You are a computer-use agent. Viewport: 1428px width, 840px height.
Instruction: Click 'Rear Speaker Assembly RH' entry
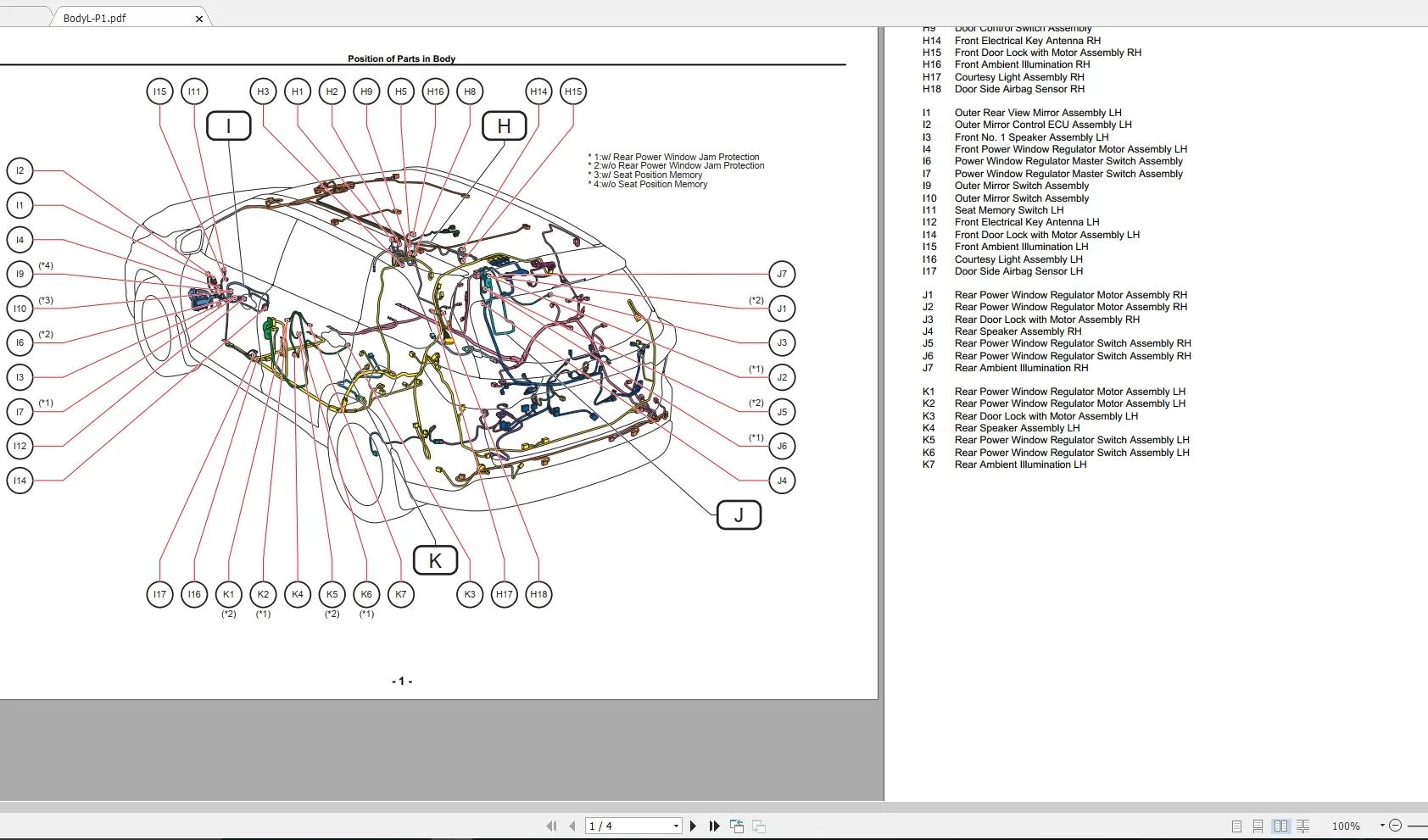click(x=1018, y=331)
